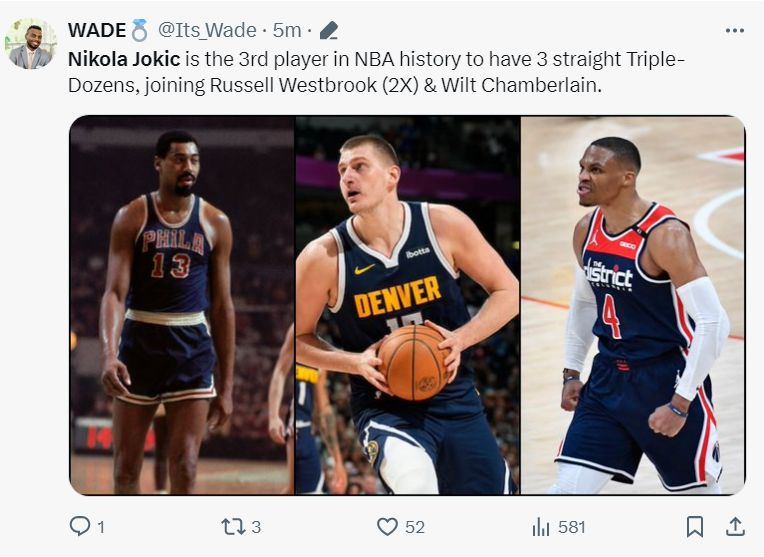Viewport: 764px width, 557px height.
Task: Open the share upload icon
Action: point(735,527)
